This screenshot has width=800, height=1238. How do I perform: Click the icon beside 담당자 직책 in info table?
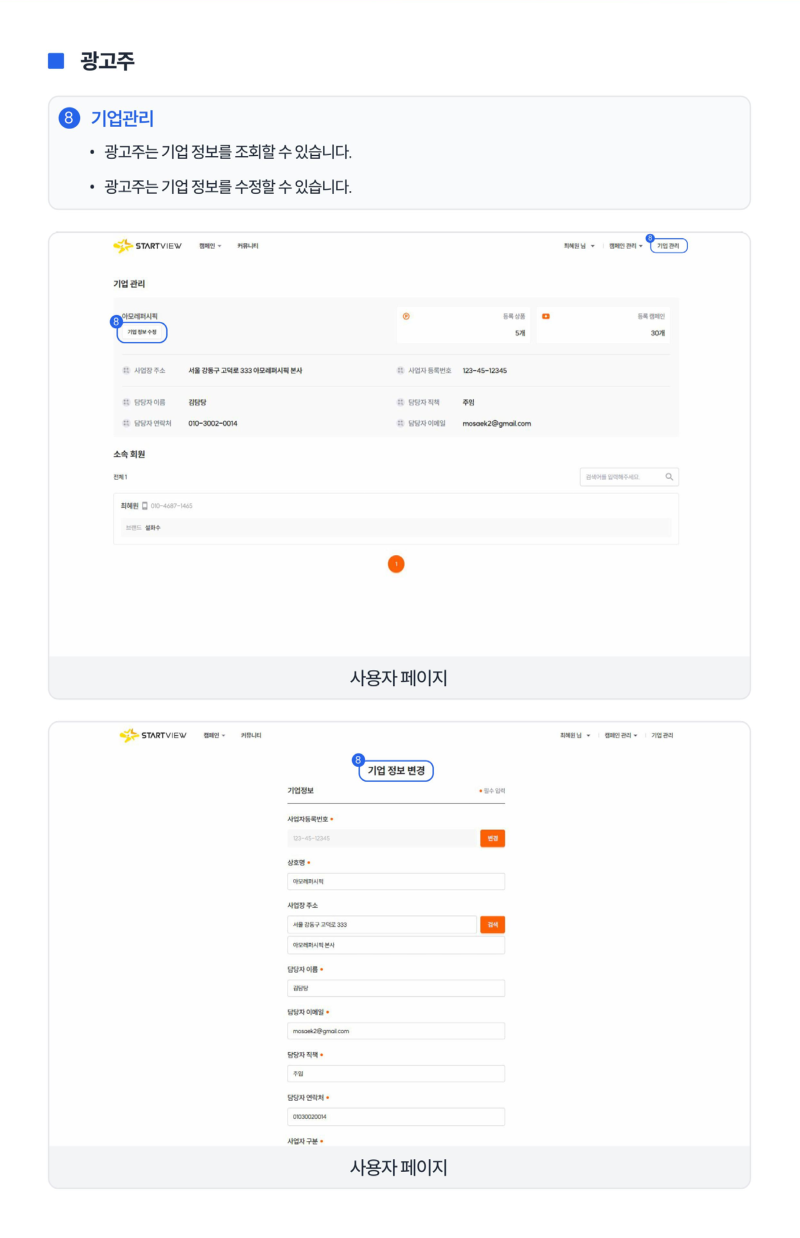point(400,402)
